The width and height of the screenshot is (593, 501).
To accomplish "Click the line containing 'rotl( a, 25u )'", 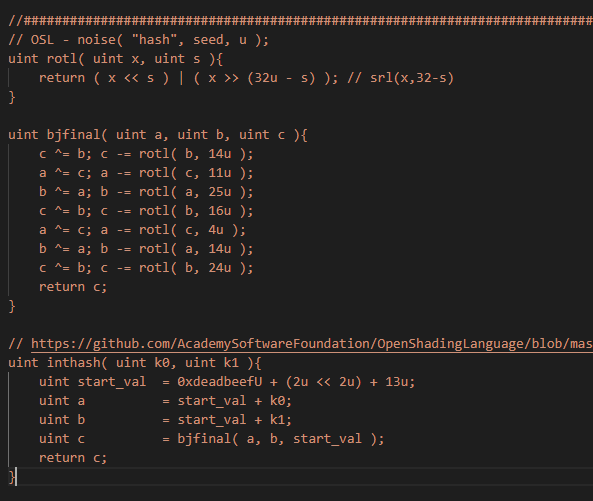I will [x=146, y=192].
